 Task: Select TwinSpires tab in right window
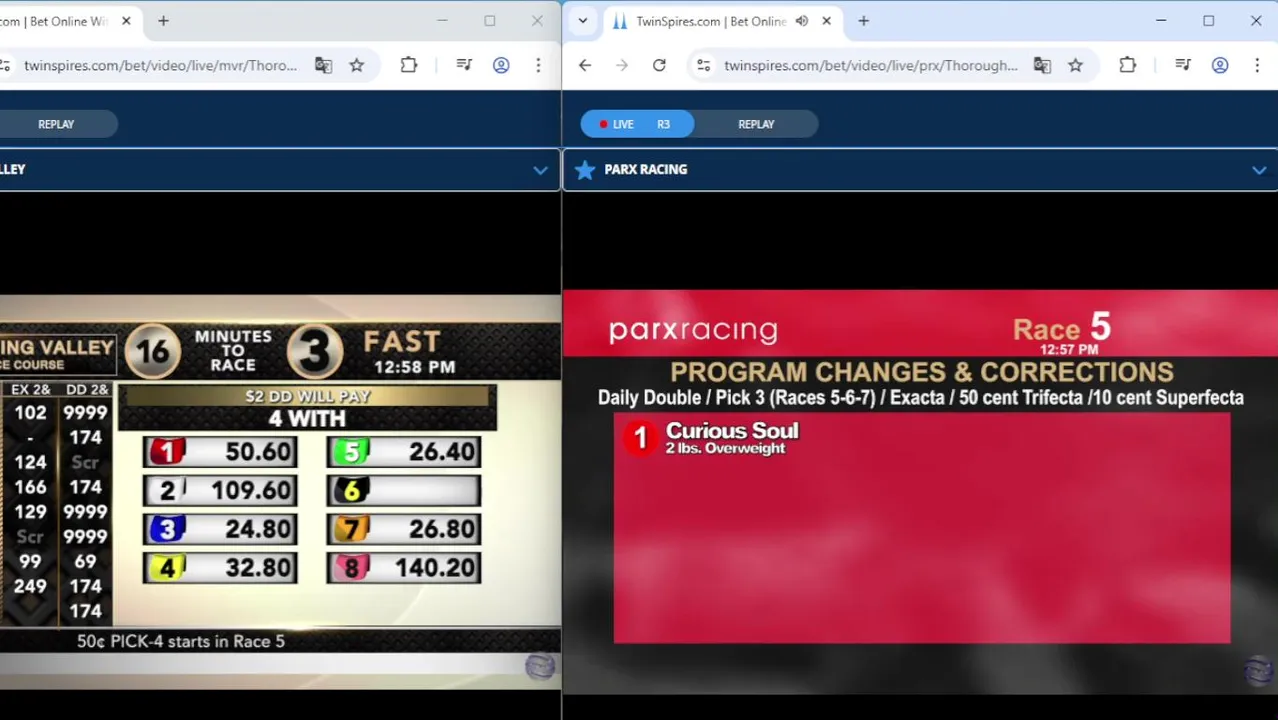coord(710,21)
